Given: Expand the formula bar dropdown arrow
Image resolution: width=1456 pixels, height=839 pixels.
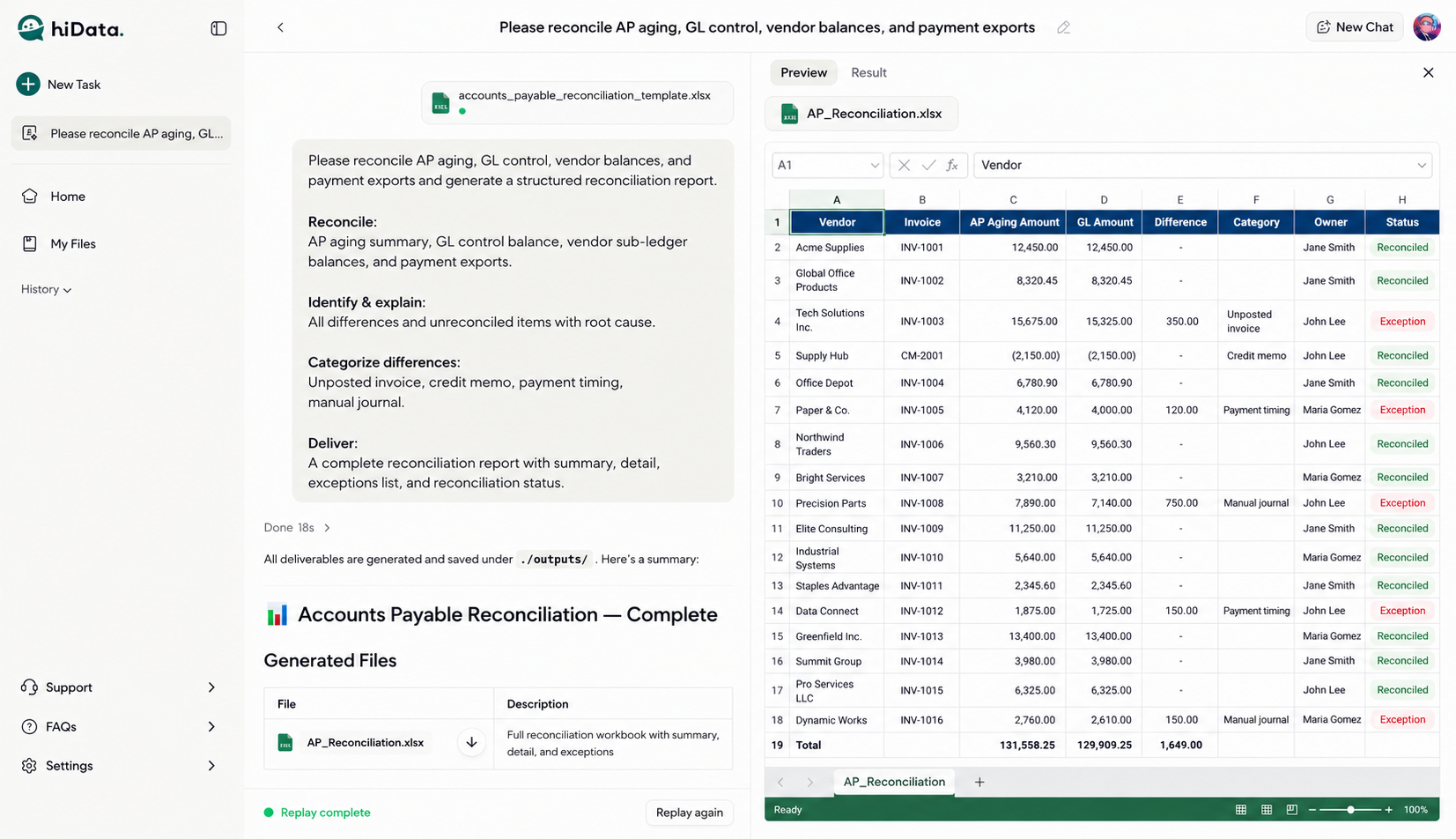Looking at the screenshot, I should (1421, 166).
